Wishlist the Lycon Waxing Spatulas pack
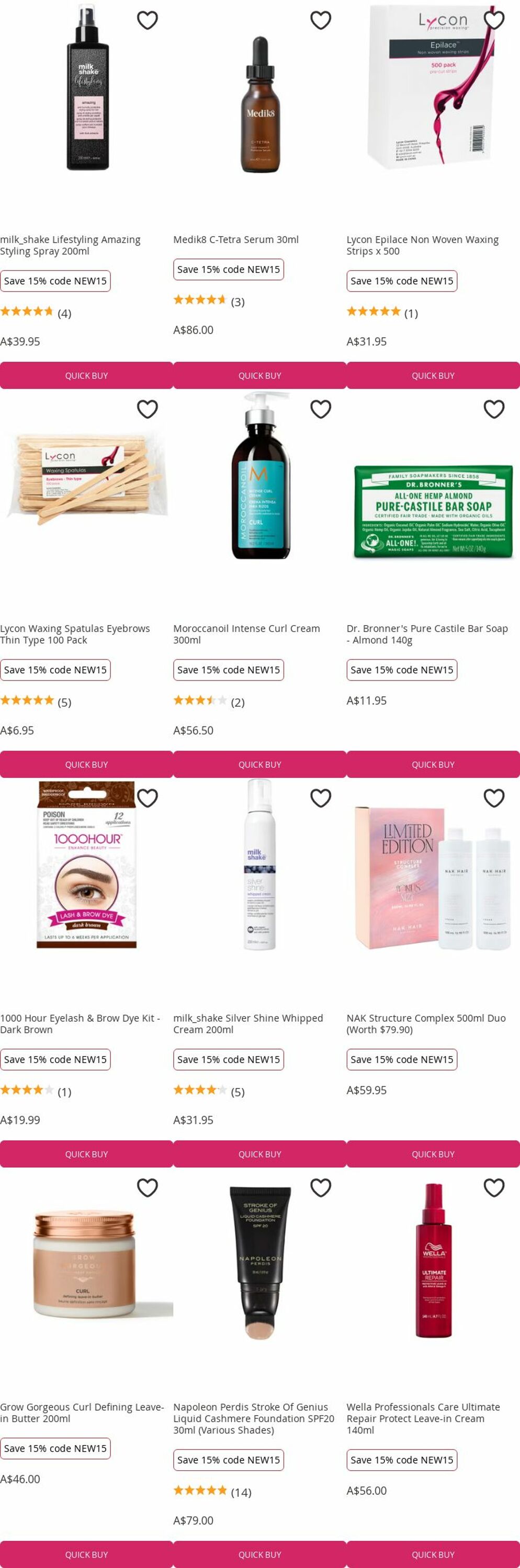The height and width of the screenshot is (1568, 520). (x=148, y=409)
